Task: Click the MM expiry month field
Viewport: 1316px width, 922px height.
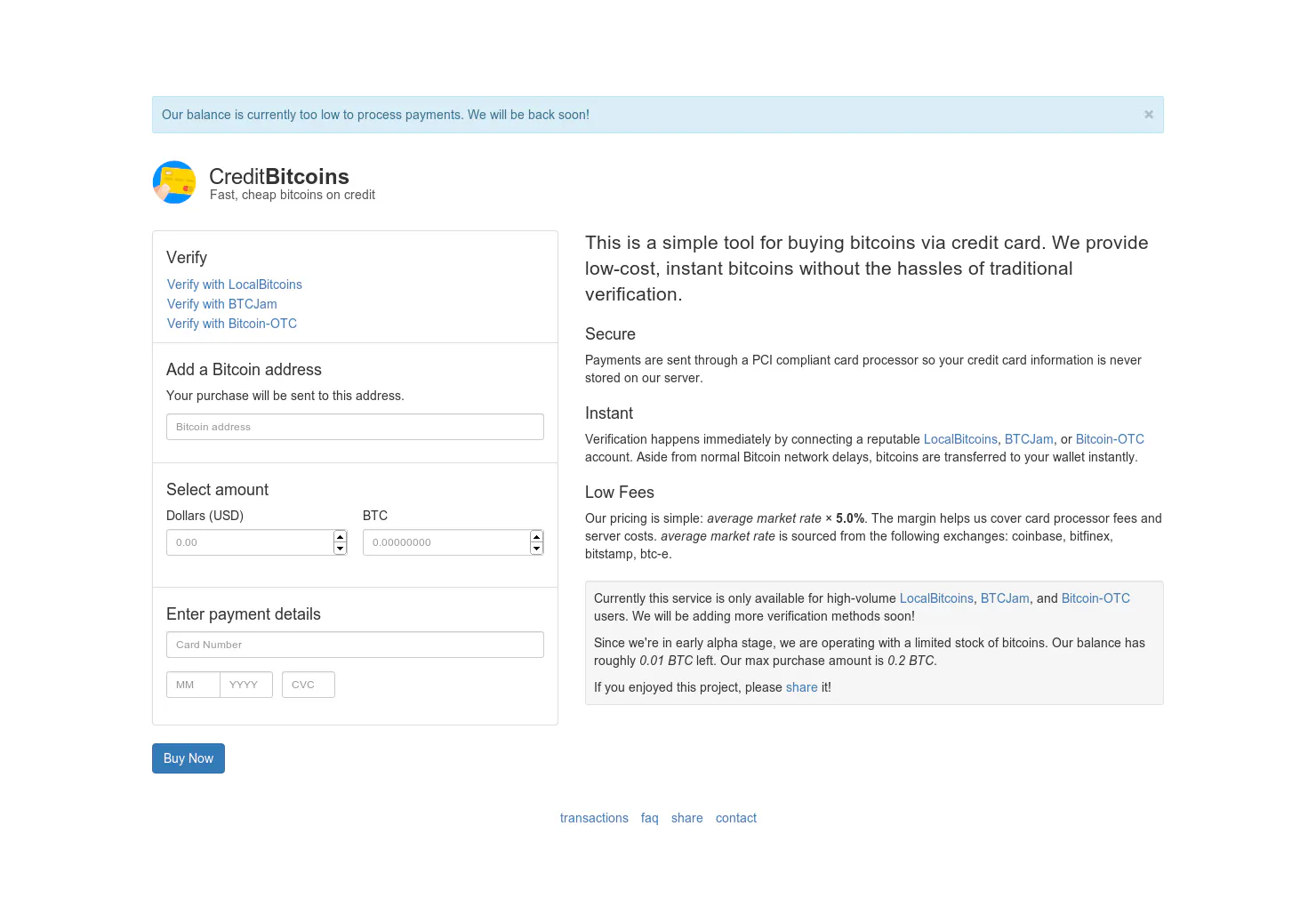Action: pos(193,685)
